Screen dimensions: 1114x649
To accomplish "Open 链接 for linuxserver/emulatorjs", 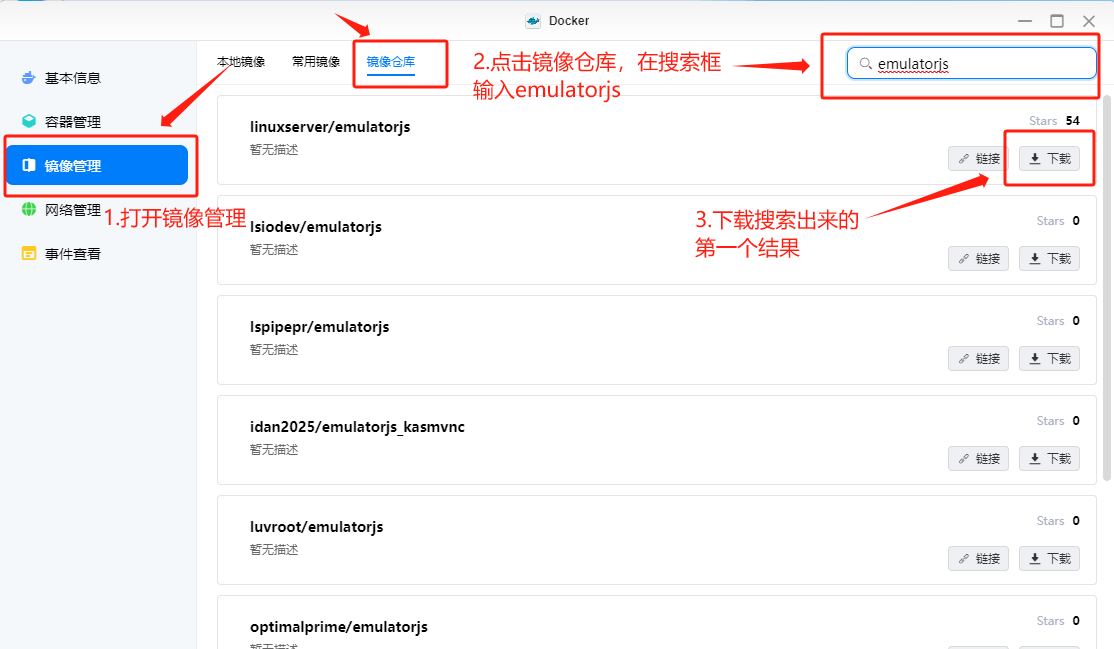I will click(x=978, y=159).
